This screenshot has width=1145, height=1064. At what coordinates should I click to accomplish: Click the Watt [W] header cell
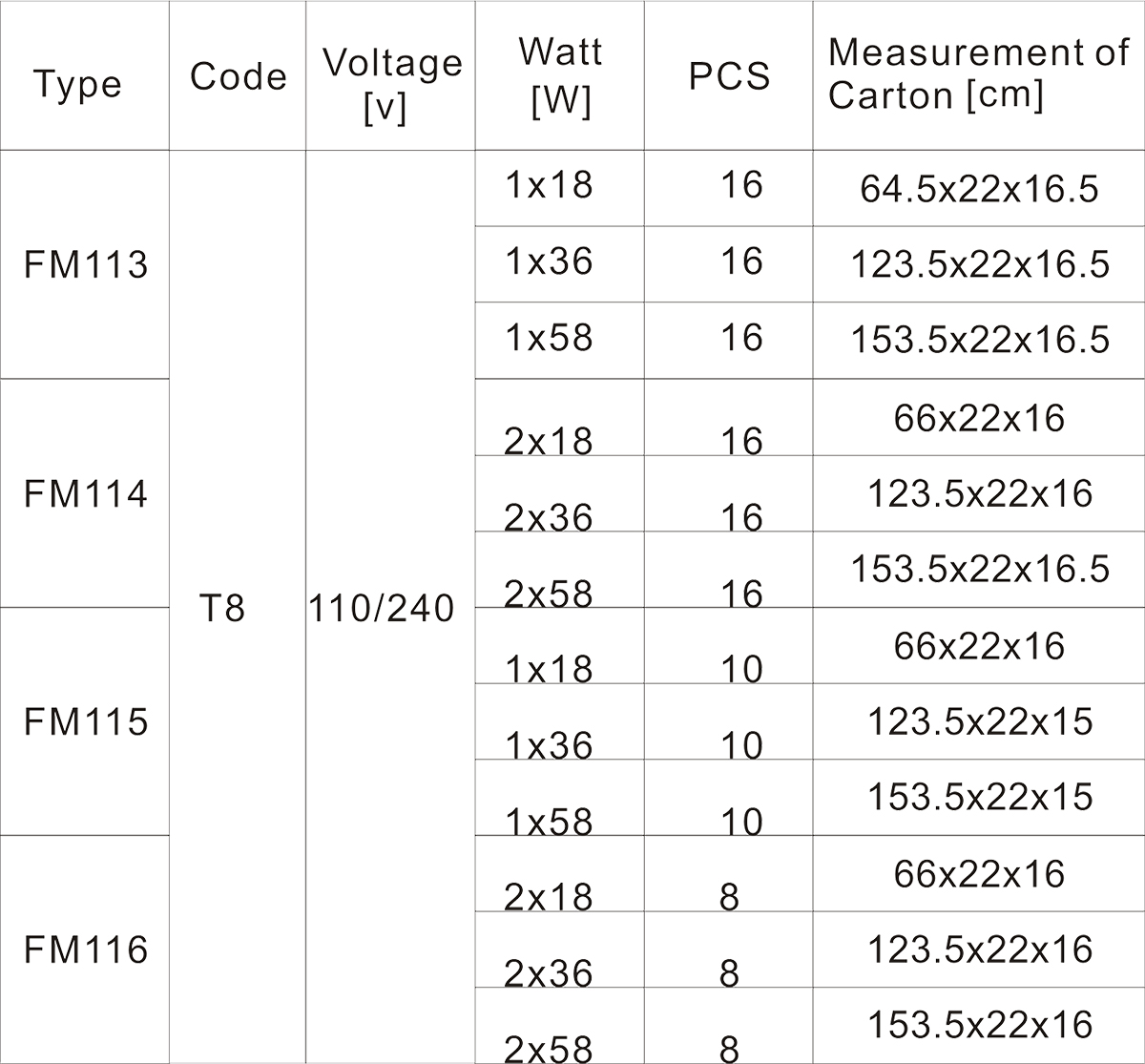(560, 76)
